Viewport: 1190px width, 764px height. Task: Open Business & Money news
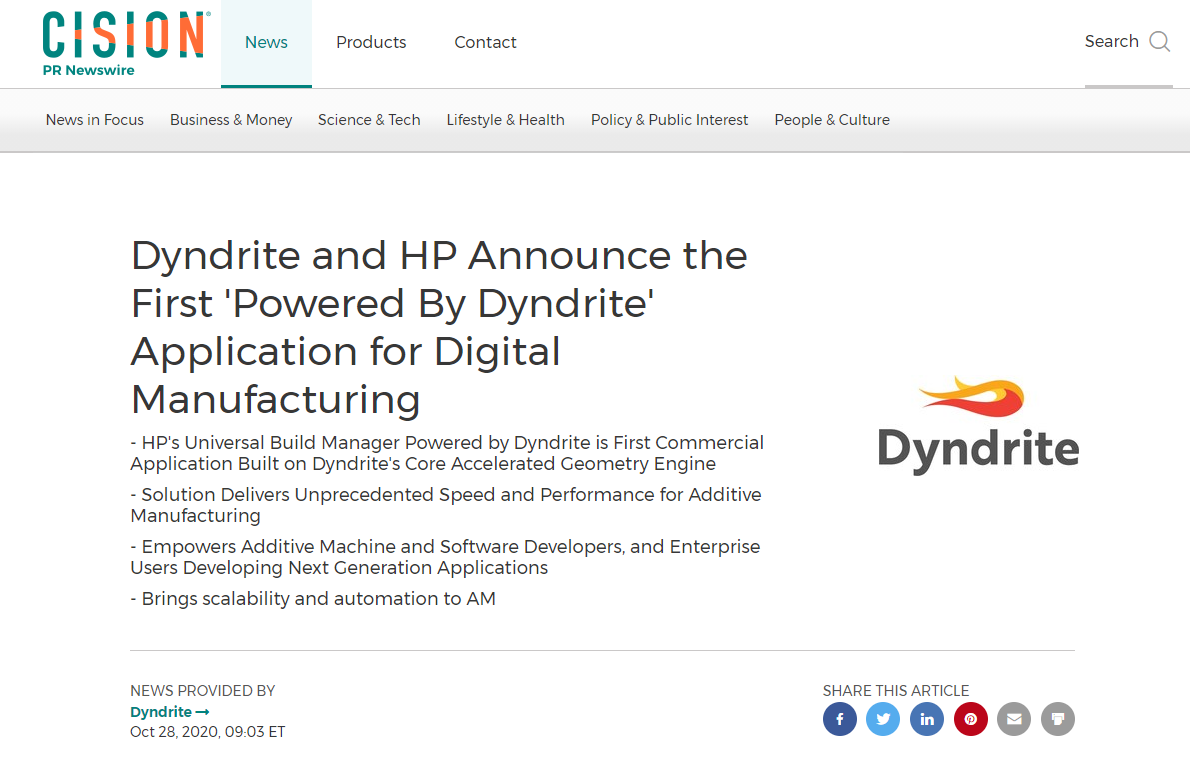tap(231, 119)
